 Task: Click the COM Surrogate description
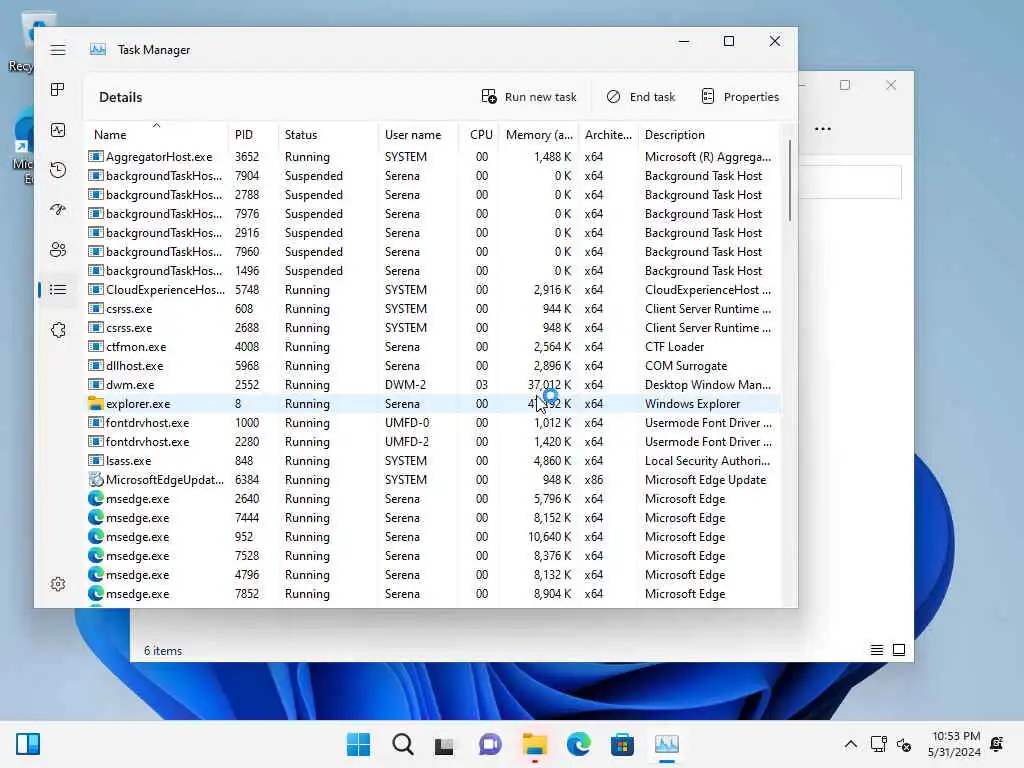[x=686, y=366]
